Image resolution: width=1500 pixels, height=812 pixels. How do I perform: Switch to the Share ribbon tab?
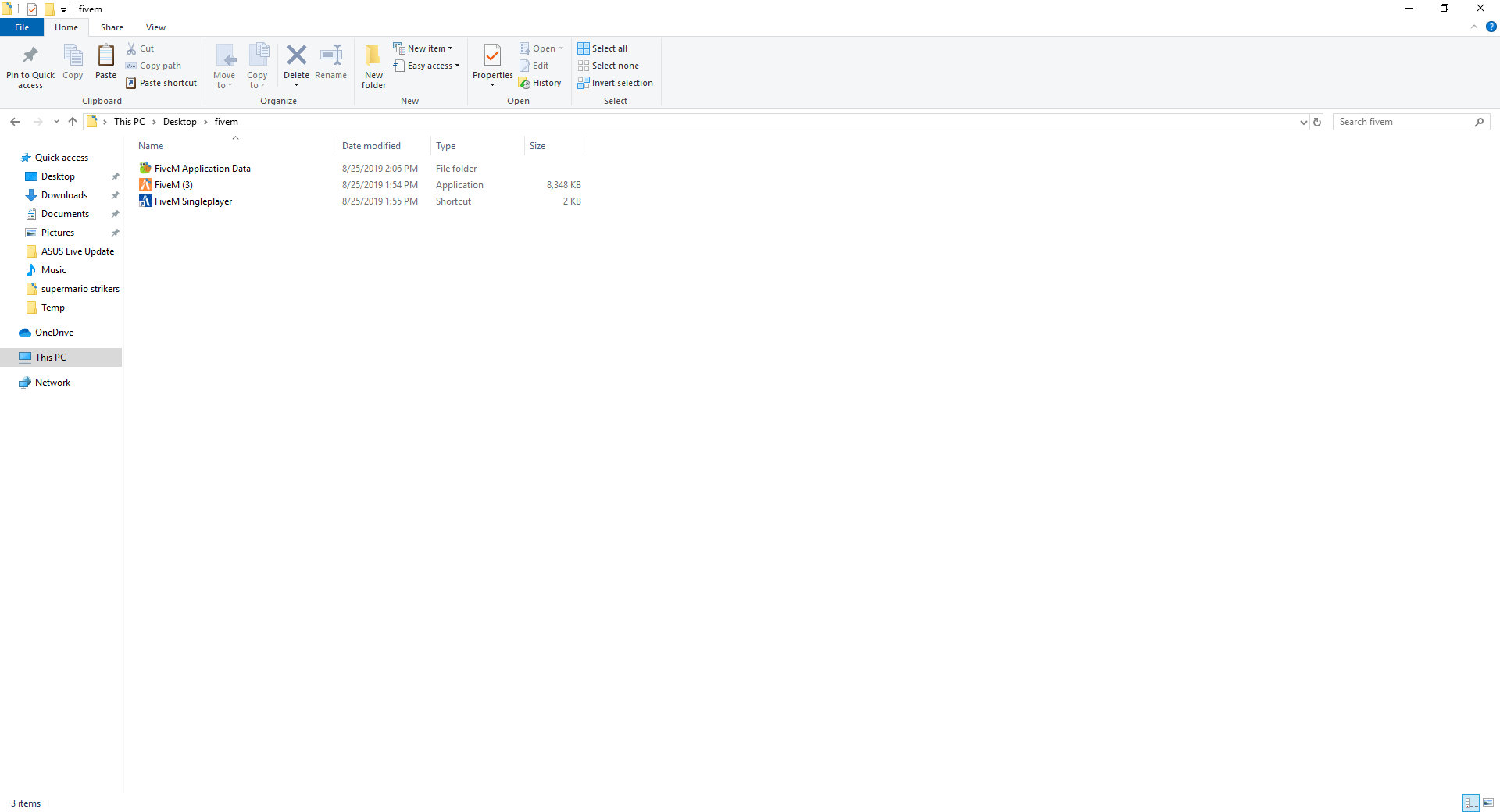(112, 27)
